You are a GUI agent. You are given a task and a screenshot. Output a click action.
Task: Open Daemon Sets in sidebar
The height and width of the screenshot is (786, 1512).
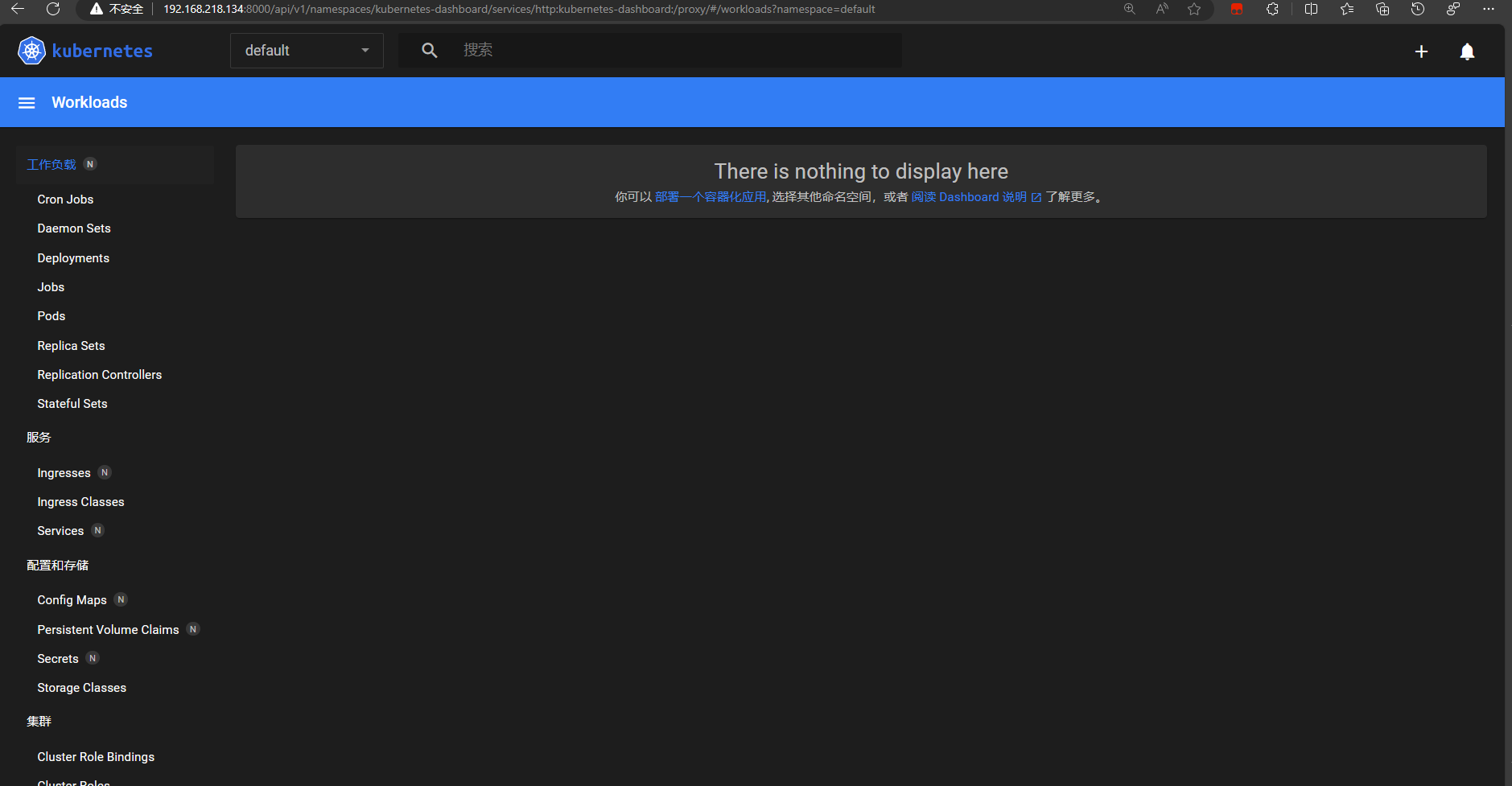click(74, 228)
